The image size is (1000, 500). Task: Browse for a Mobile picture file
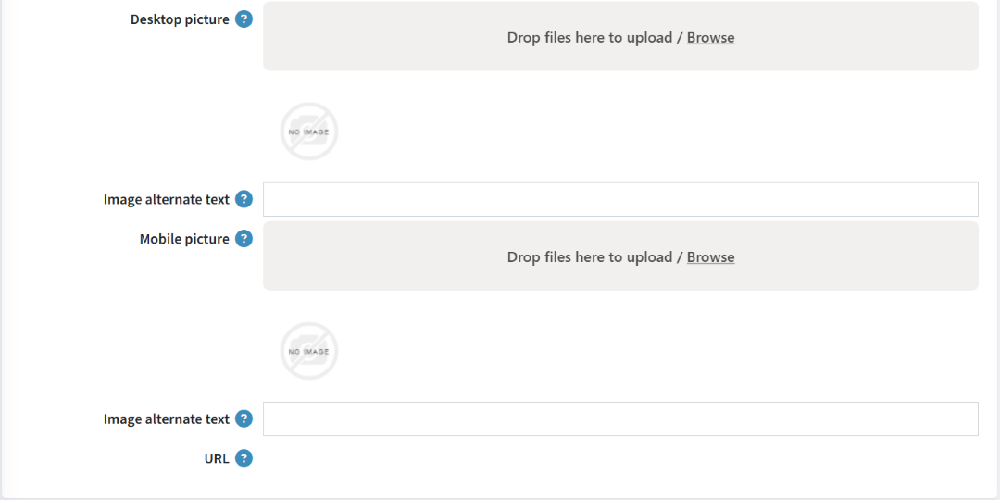(x=710, y=257)
